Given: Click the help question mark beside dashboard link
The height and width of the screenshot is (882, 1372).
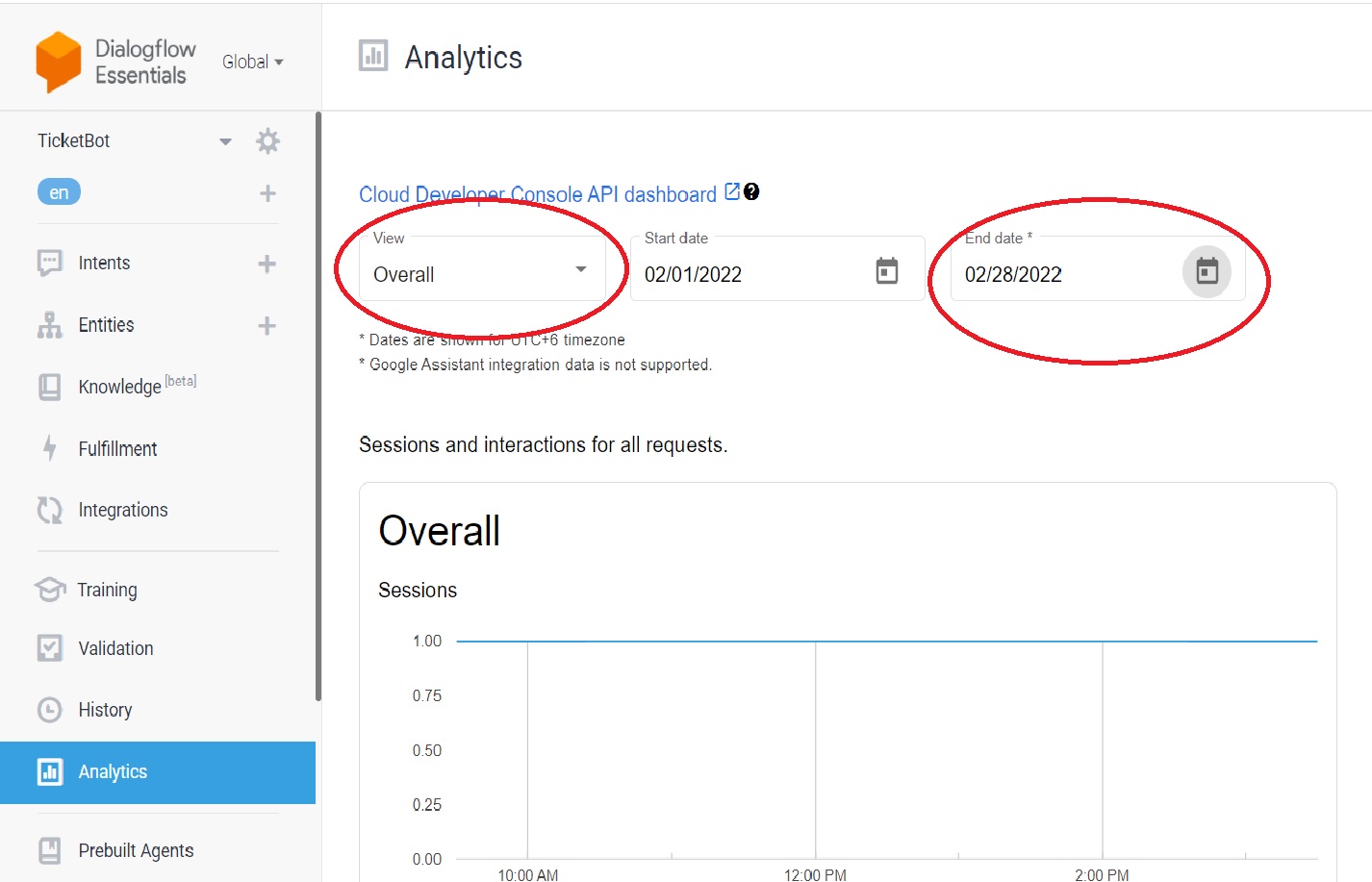Looking at the screenshot, I should point(750,191).
